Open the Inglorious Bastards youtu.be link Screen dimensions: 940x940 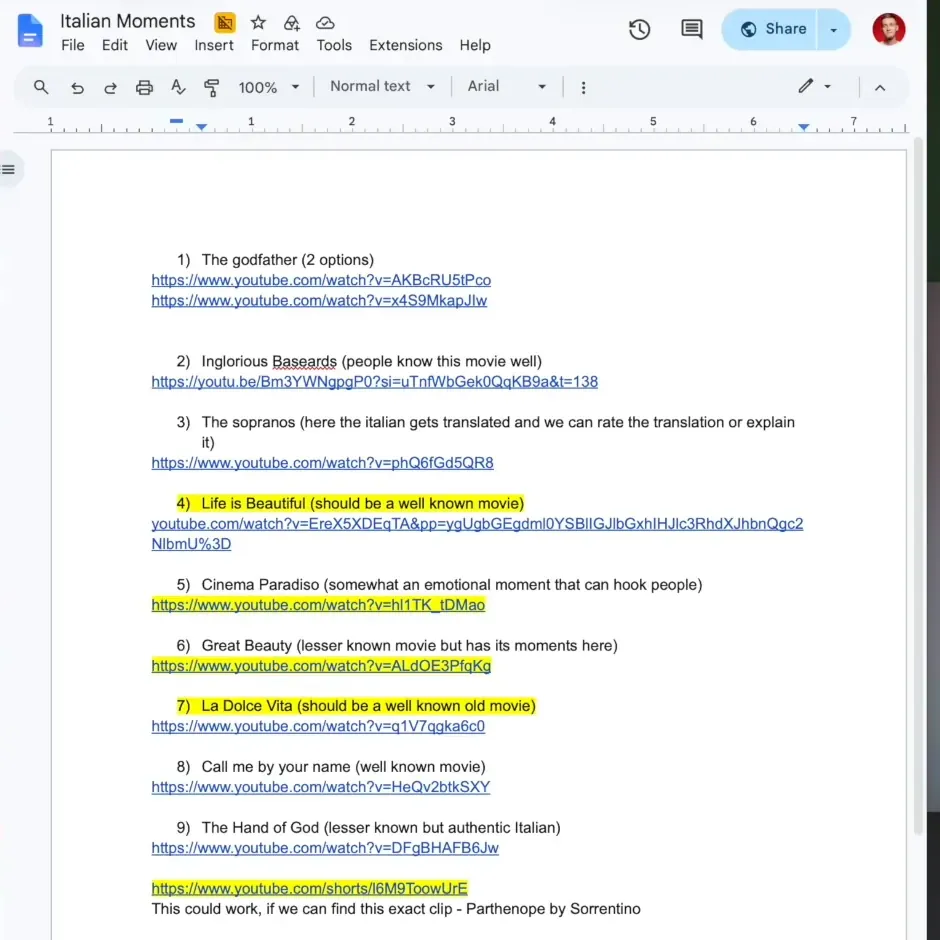tap(374, 382)
